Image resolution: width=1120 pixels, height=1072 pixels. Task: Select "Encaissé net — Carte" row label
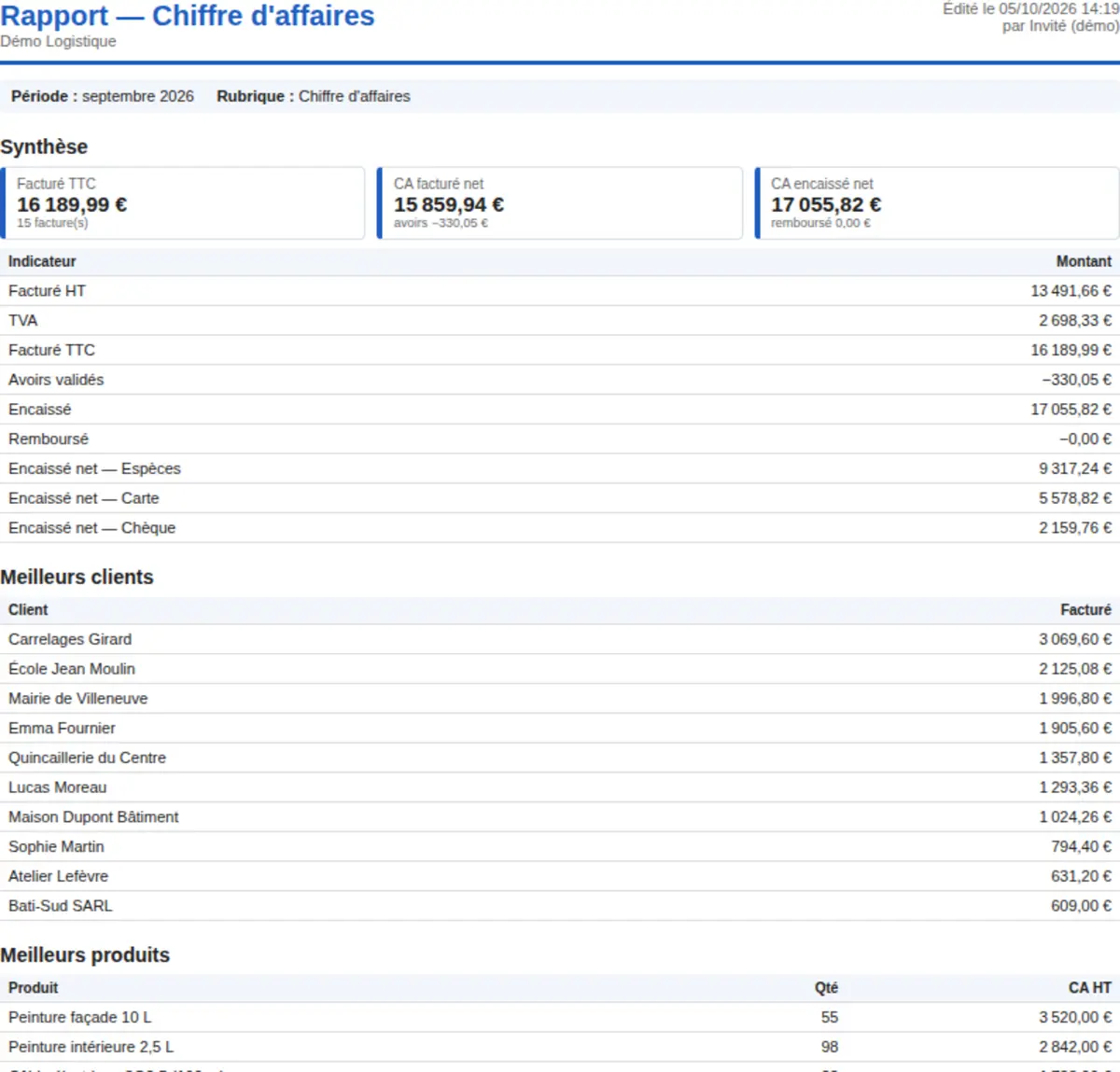click(84, 498)
